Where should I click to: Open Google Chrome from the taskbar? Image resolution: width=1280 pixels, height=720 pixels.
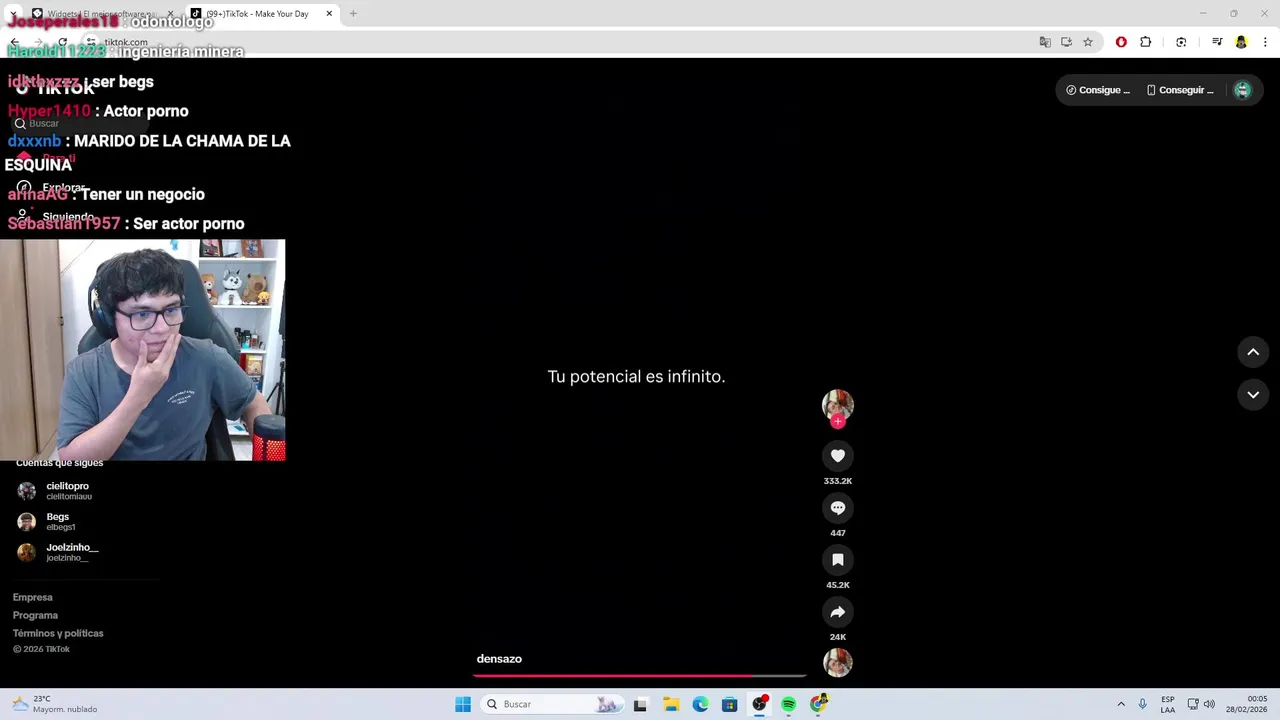point(819,704)
